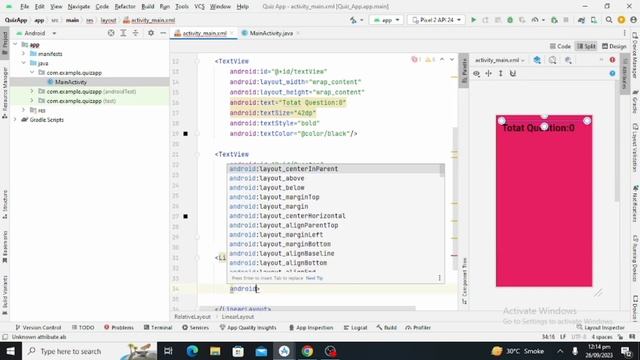Open the Component Tree side panel

(464, 281)
